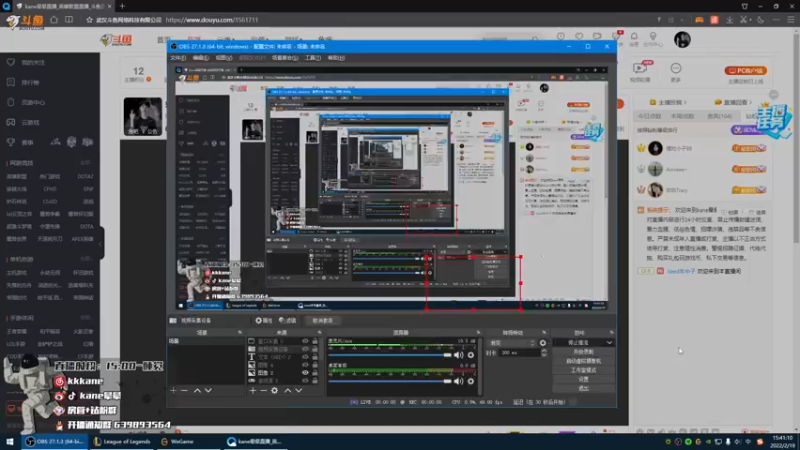The width and height of the screenshot is (800, 450).
Task: Open 创作中心 lightbulb icon in Douyu header
Action: click(x=653, y=36)
